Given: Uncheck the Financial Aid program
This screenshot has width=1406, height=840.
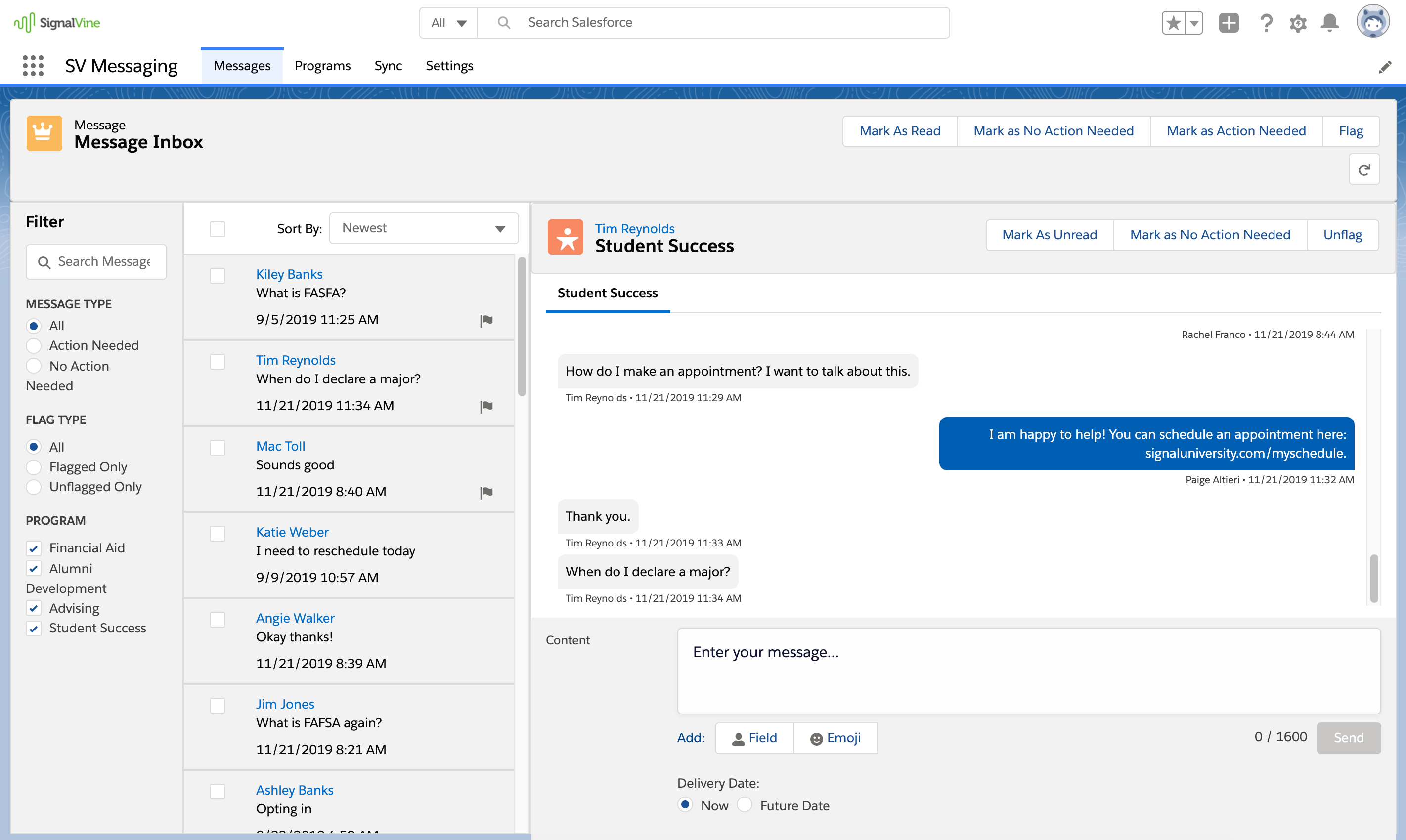Looking at the screenshot, I should pos(34,548).
